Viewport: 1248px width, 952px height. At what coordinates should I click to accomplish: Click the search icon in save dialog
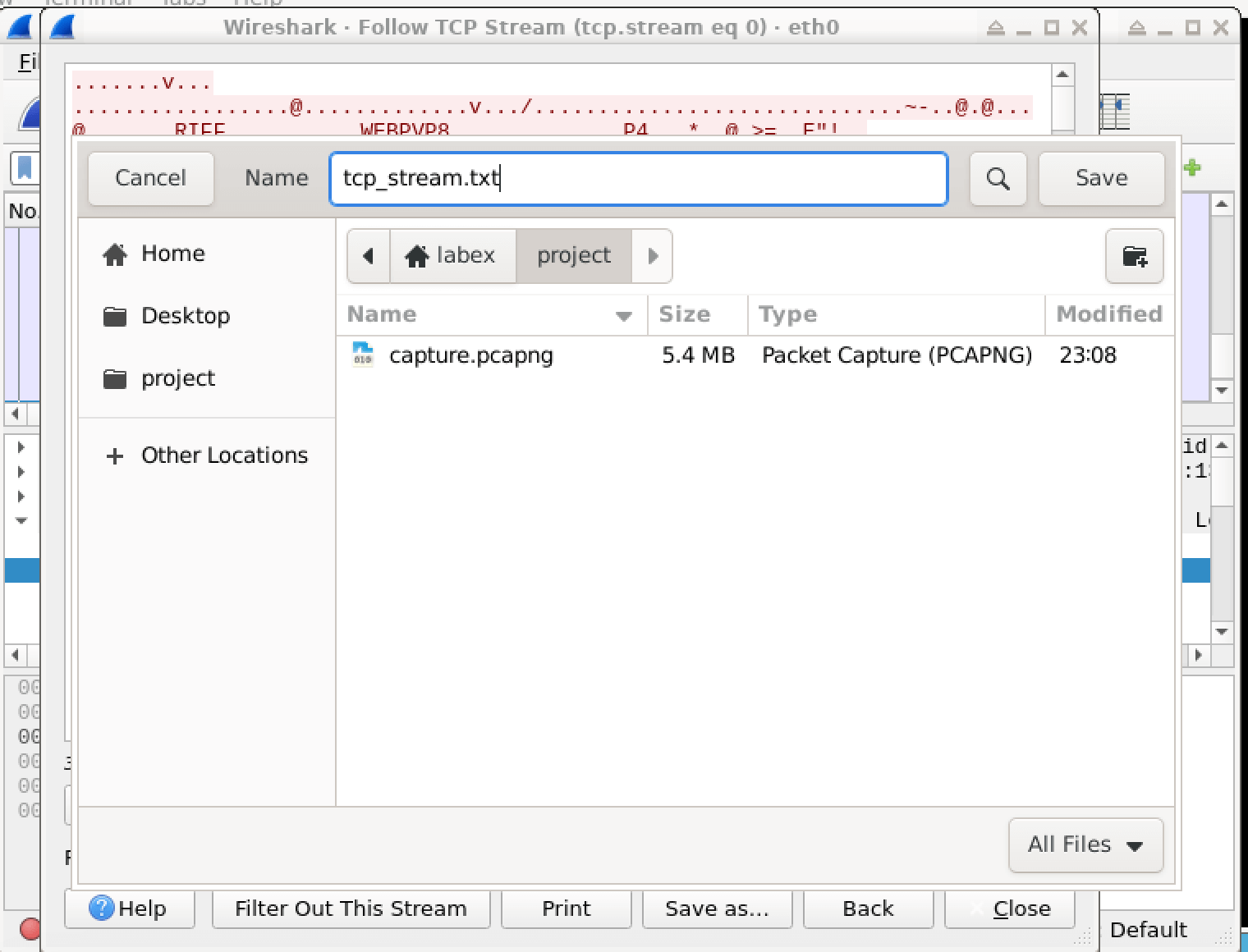(998, 178)
